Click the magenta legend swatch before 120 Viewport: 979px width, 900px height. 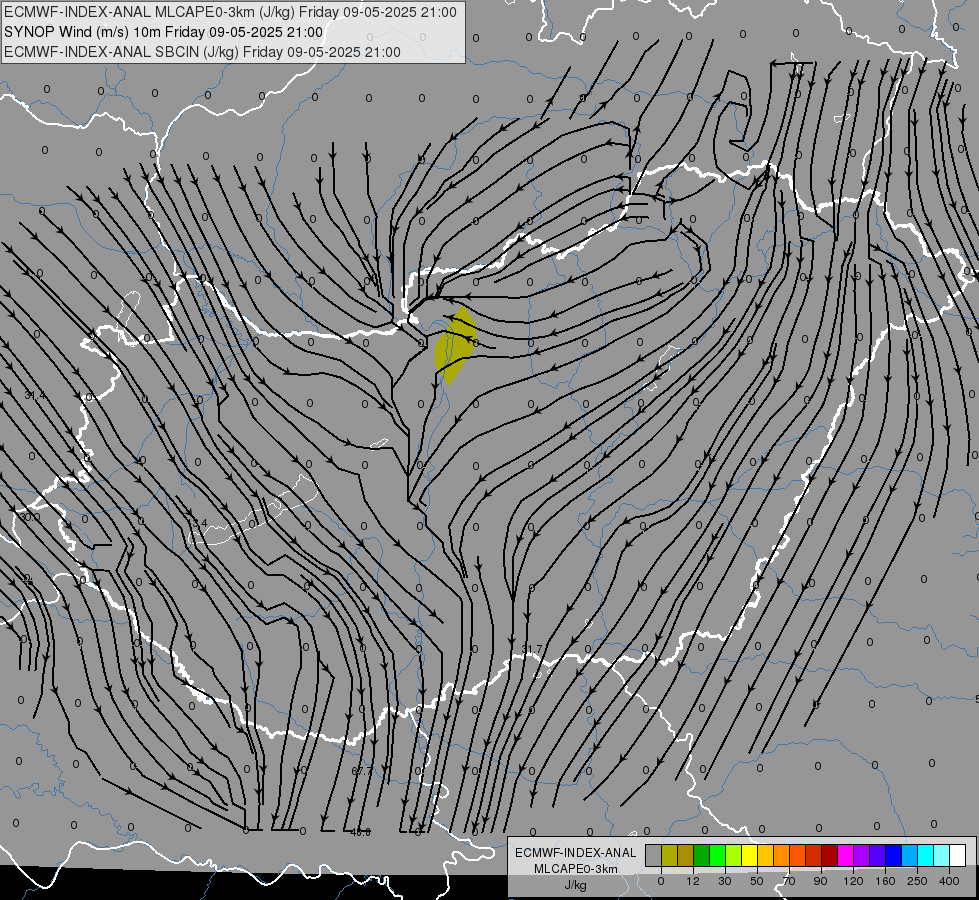(x=846, y=855)
